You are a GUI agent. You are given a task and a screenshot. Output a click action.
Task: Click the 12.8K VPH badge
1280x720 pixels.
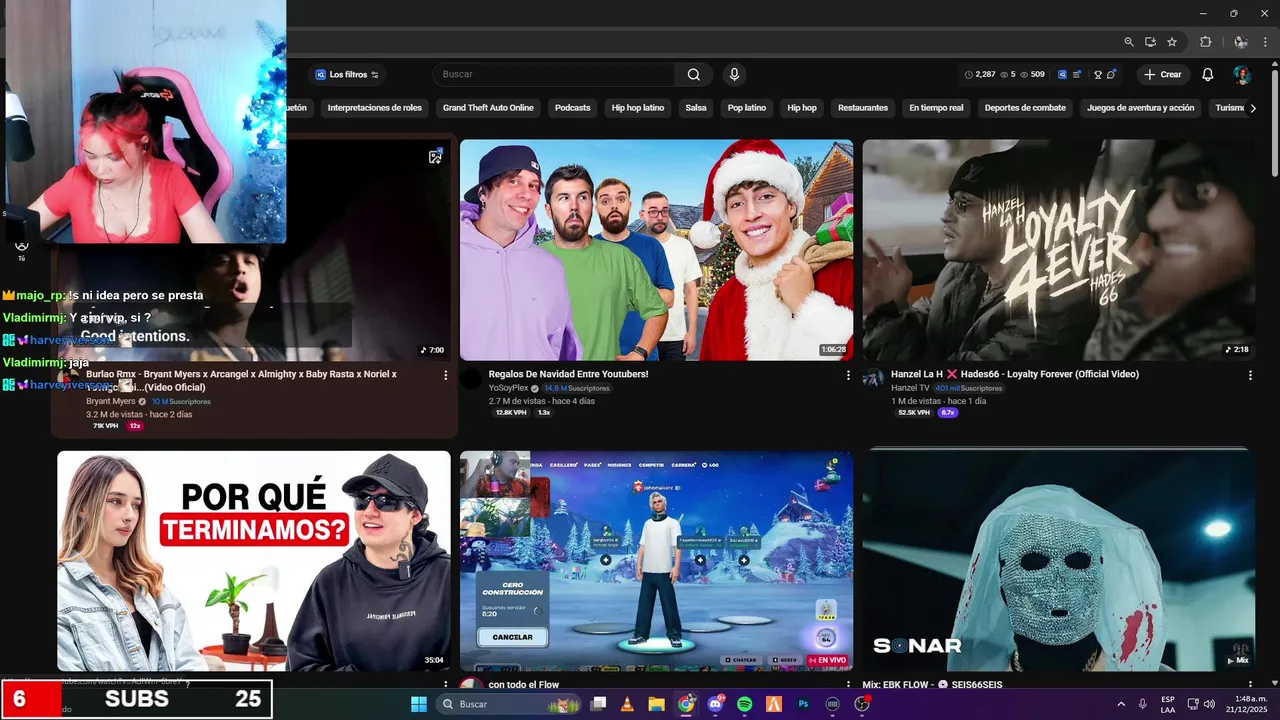tap(511, 412)
